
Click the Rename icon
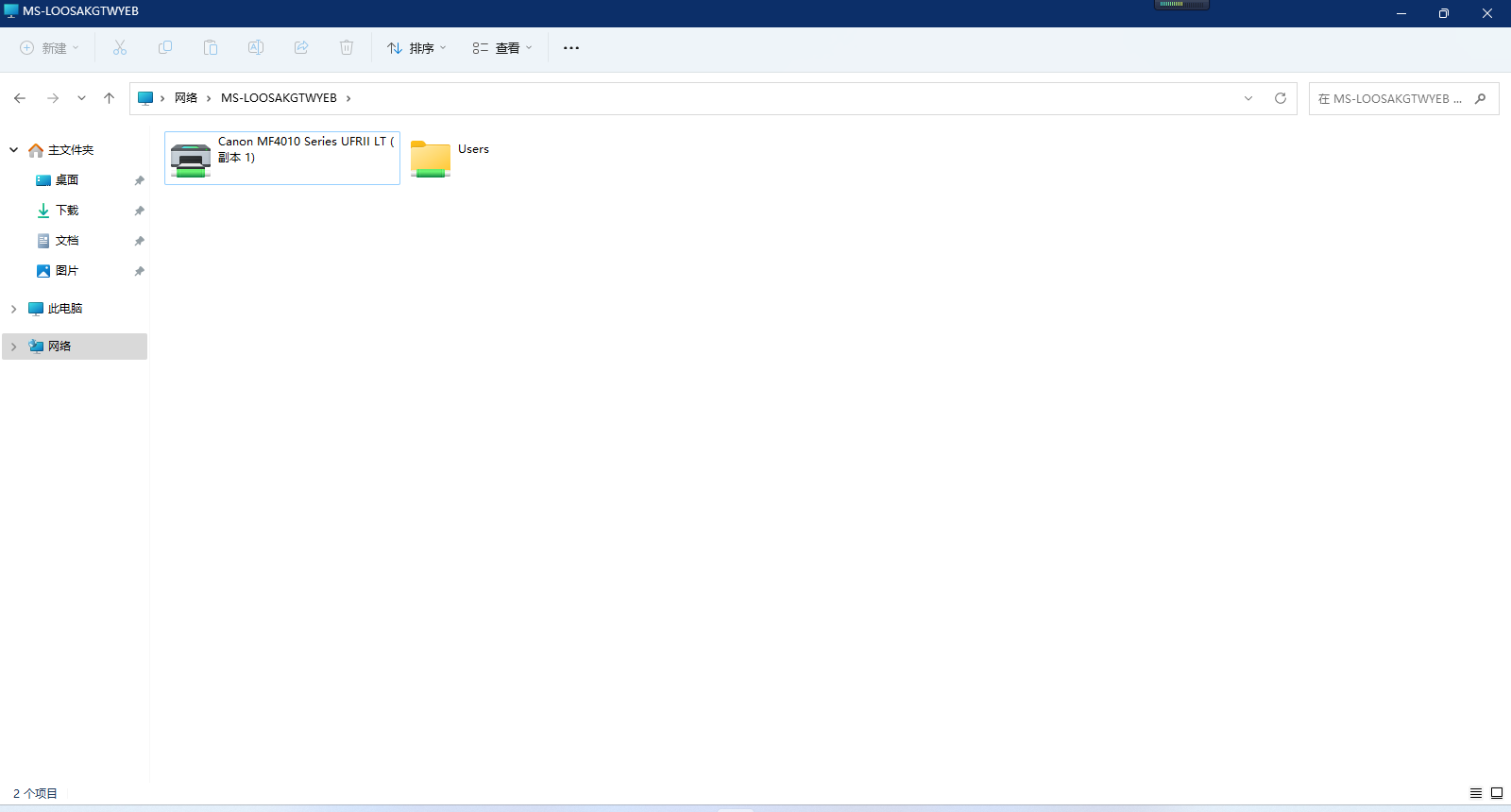[x=256, y=48]
